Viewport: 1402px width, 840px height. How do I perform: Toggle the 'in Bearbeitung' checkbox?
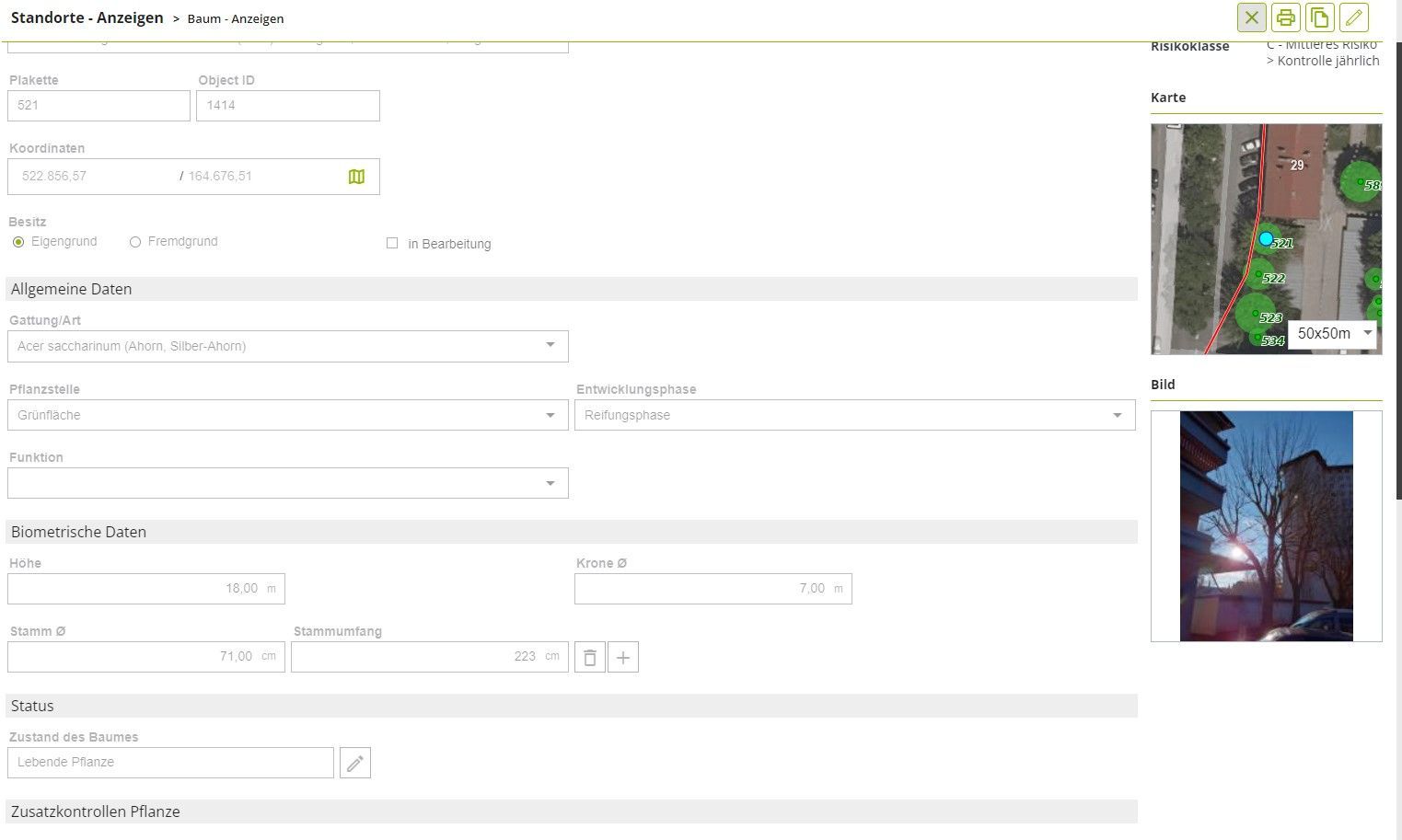click(x=392, y=244)
